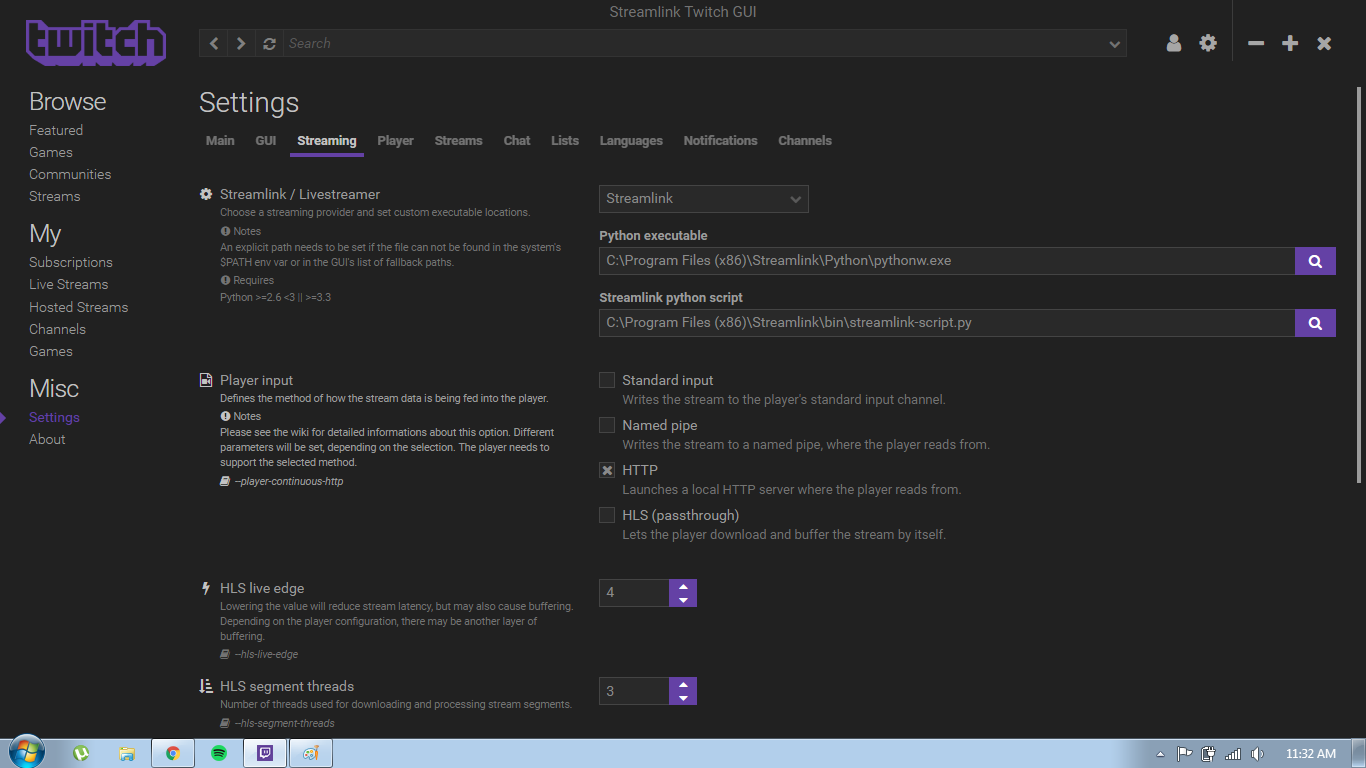
Task: Open the file browser for Python executable
Action: (1315, 261)
